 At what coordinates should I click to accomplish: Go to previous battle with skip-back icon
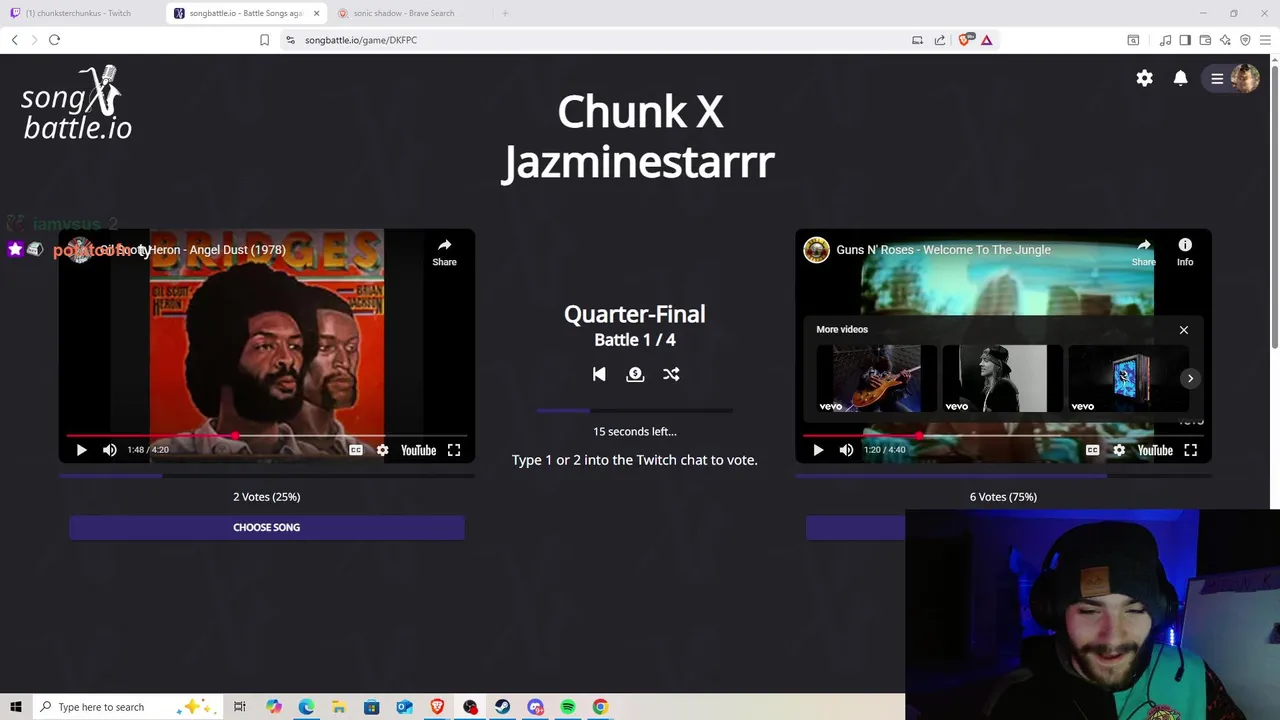coord(599,374)
